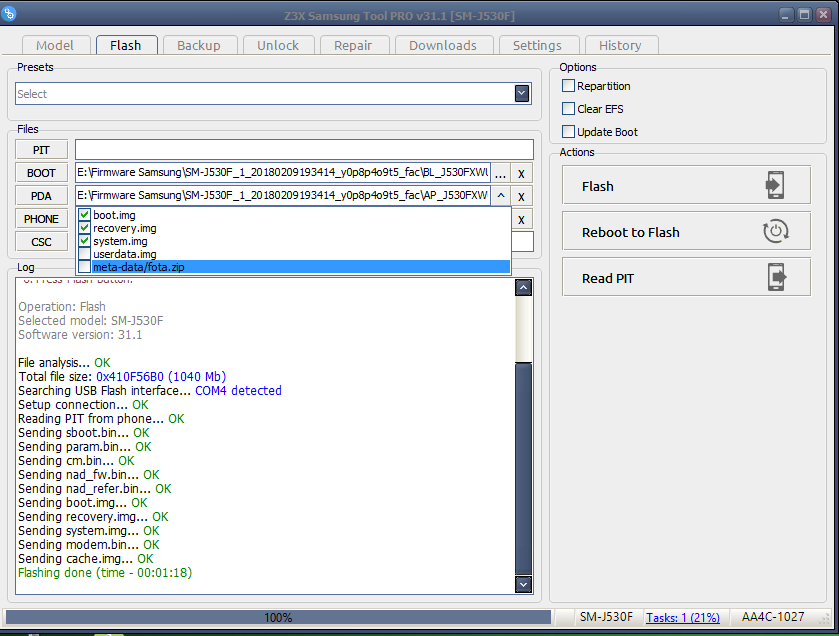Enable the Update Boot option
839x636 pixels.
click(568, 132)
